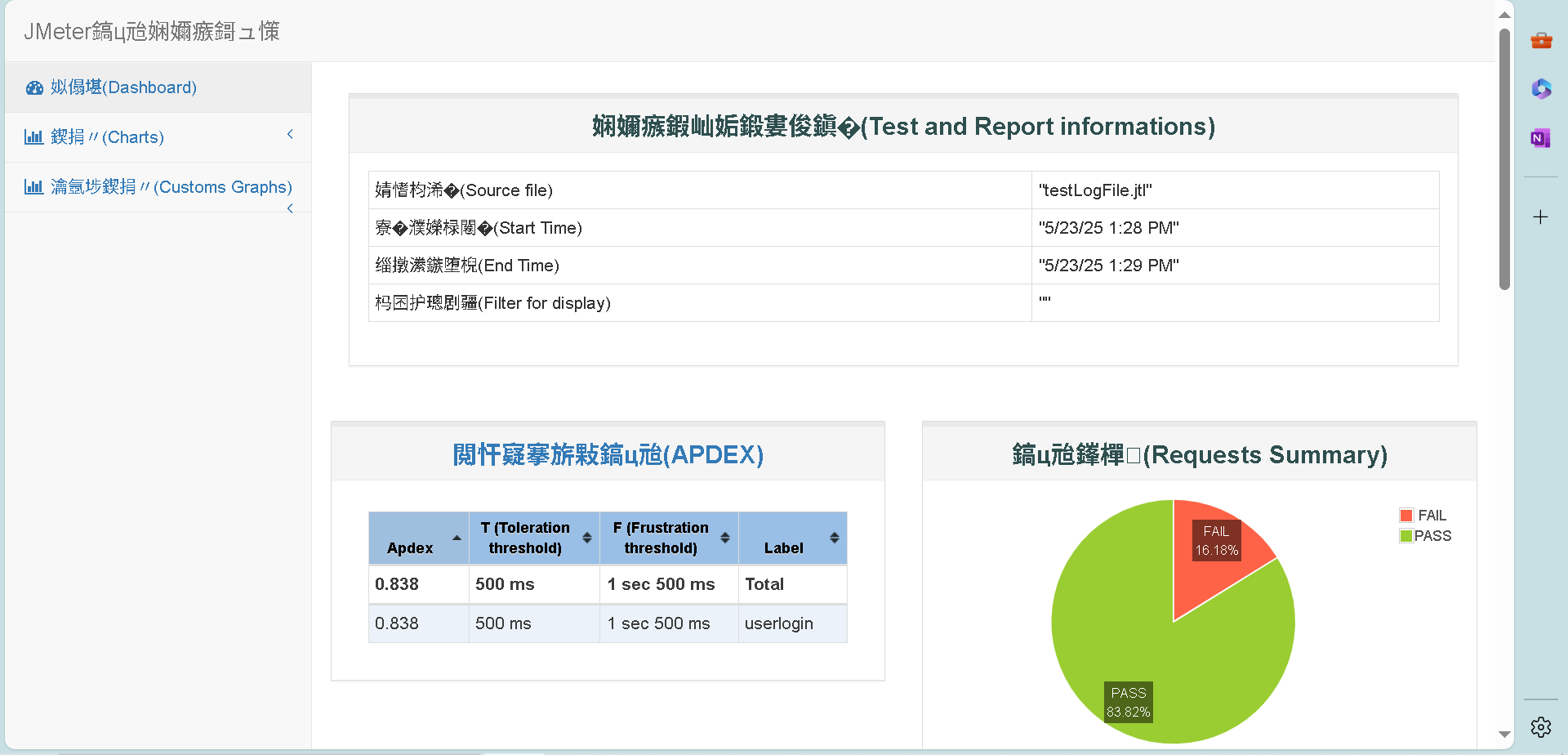Add an app with the sidebar plus icon

(x=1541, y=217)
